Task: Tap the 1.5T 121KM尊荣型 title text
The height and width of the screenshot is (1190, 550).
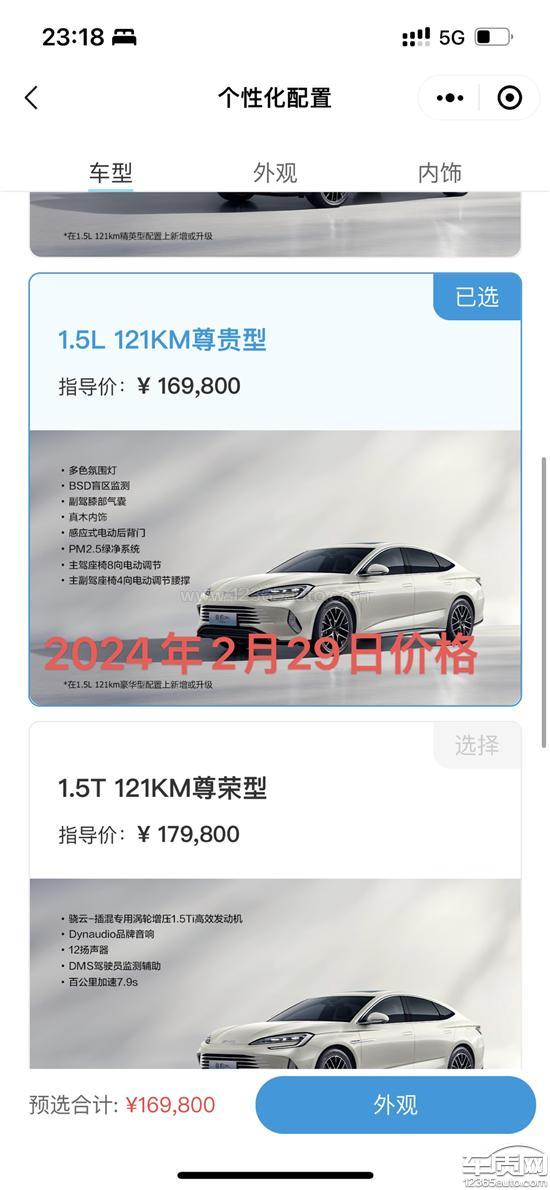Action: [x=162, y=789]
